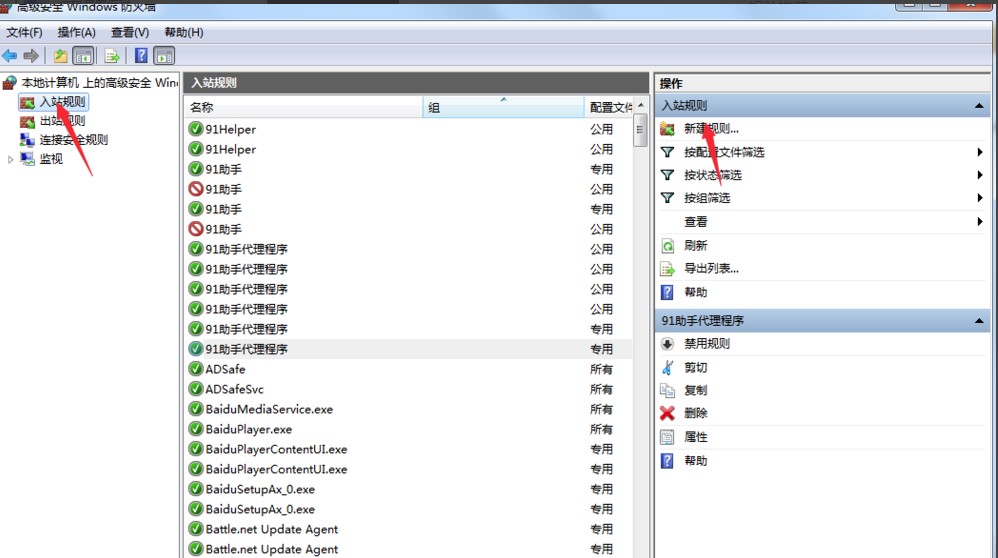Click green check icon of BaiduPlayer.exe

point(196,429)
